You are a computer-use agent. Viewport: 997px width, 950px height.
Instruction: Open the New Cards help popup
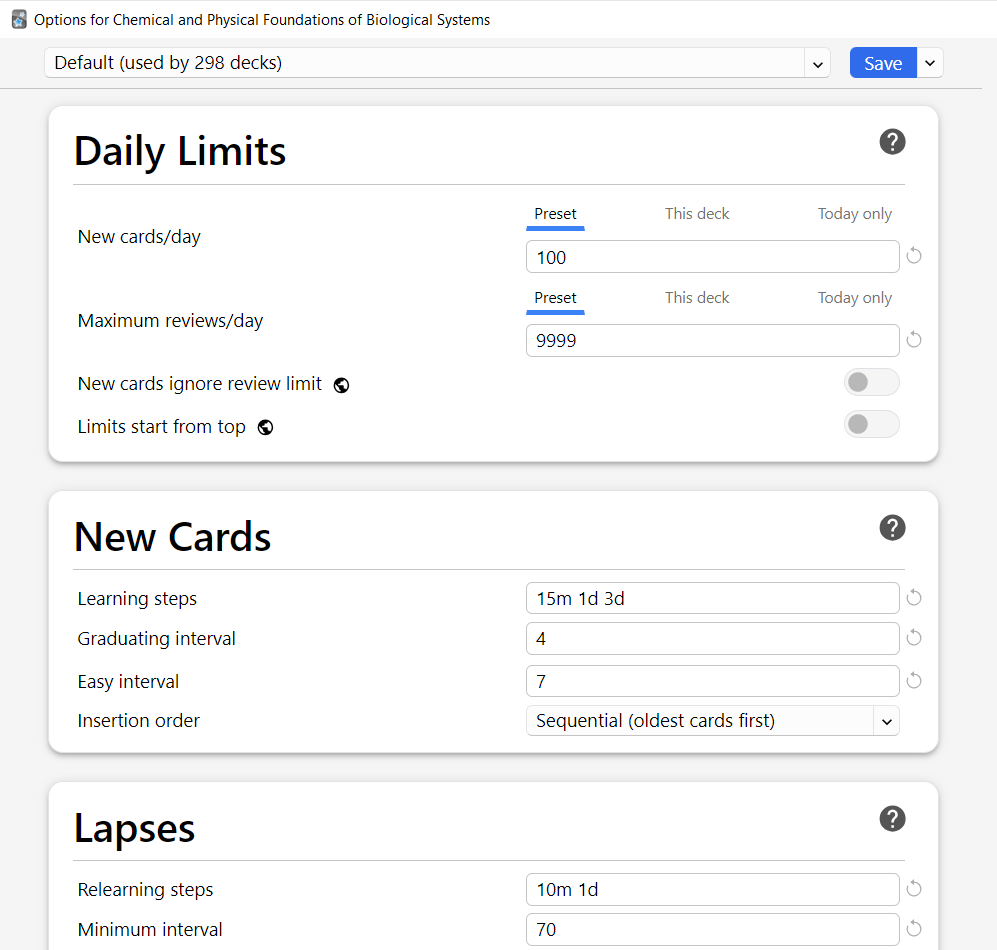tap(892, 527)
